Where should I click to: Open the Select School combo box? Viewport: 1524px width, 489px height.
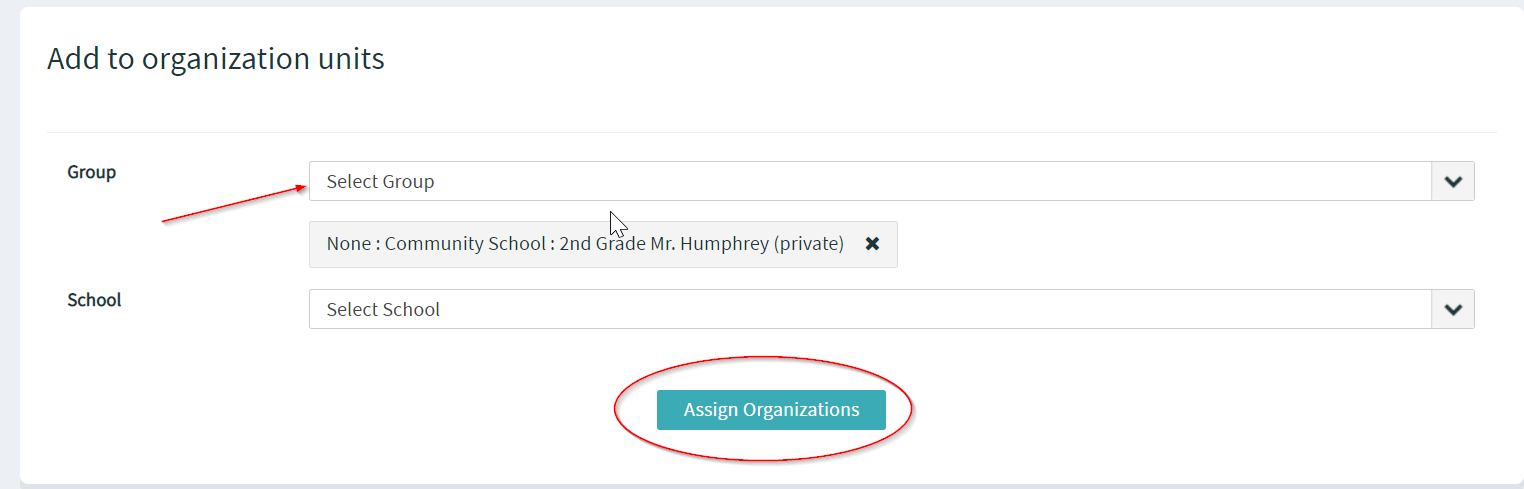point(870,310)
